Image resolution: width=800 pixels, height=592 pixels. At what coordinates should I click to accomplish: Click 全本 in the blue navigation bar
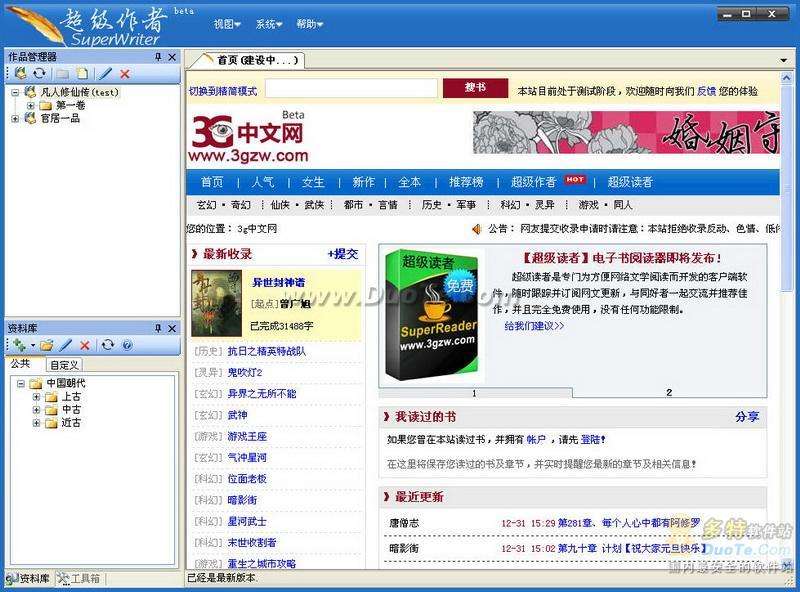click(x=410, y=182)
